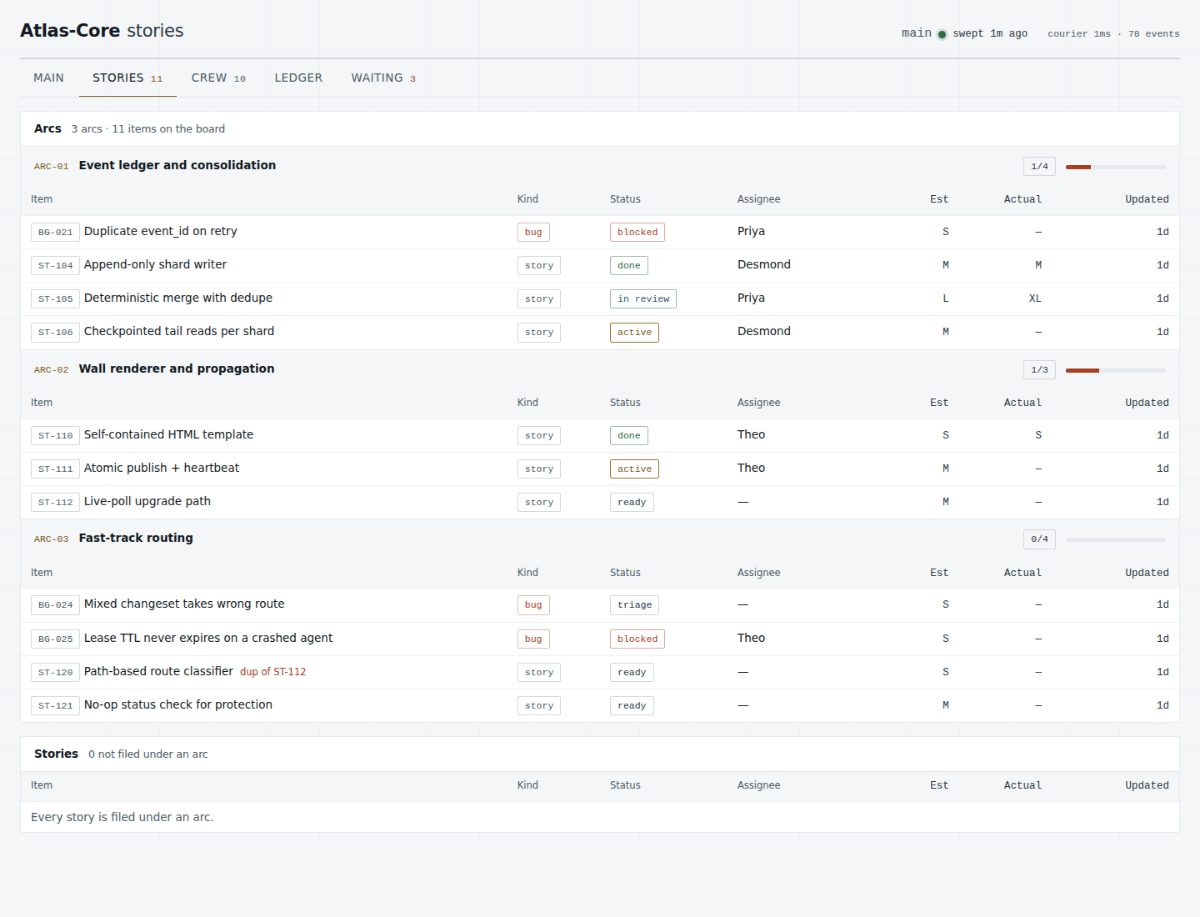Open the ST-104 item ID badge
Viewport: 1200px width, 917px height.
[x=55, y=266]
